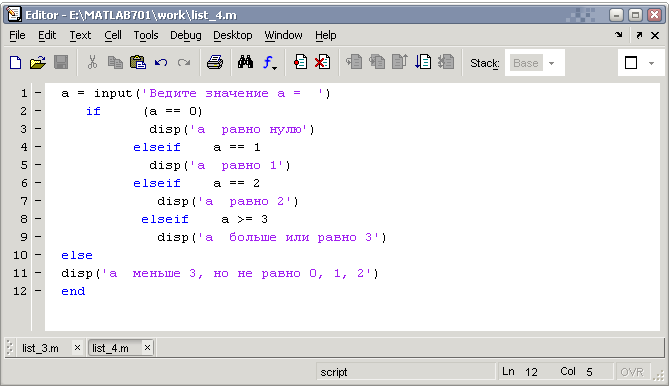Open the Debug menu
Image resolution: width=669 pixels, height=386 pixels.
186,35
